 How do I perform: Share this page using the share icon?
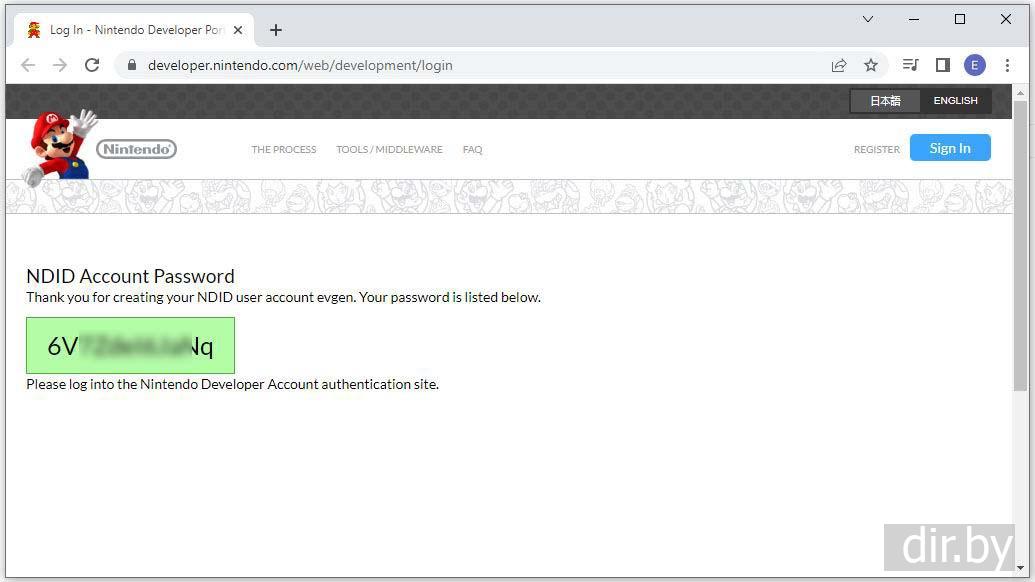click(x=838, y=65)
